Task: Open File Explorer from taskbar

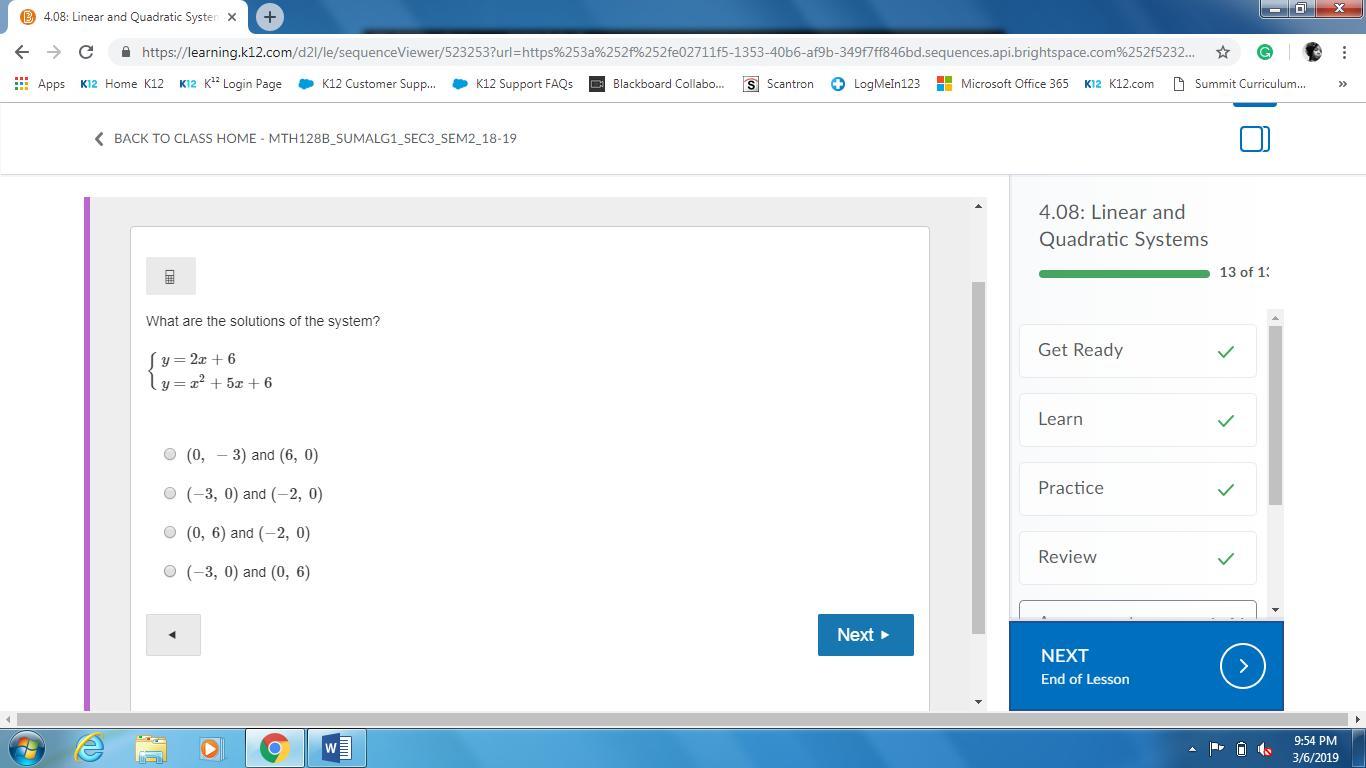Action: (151, 748)
